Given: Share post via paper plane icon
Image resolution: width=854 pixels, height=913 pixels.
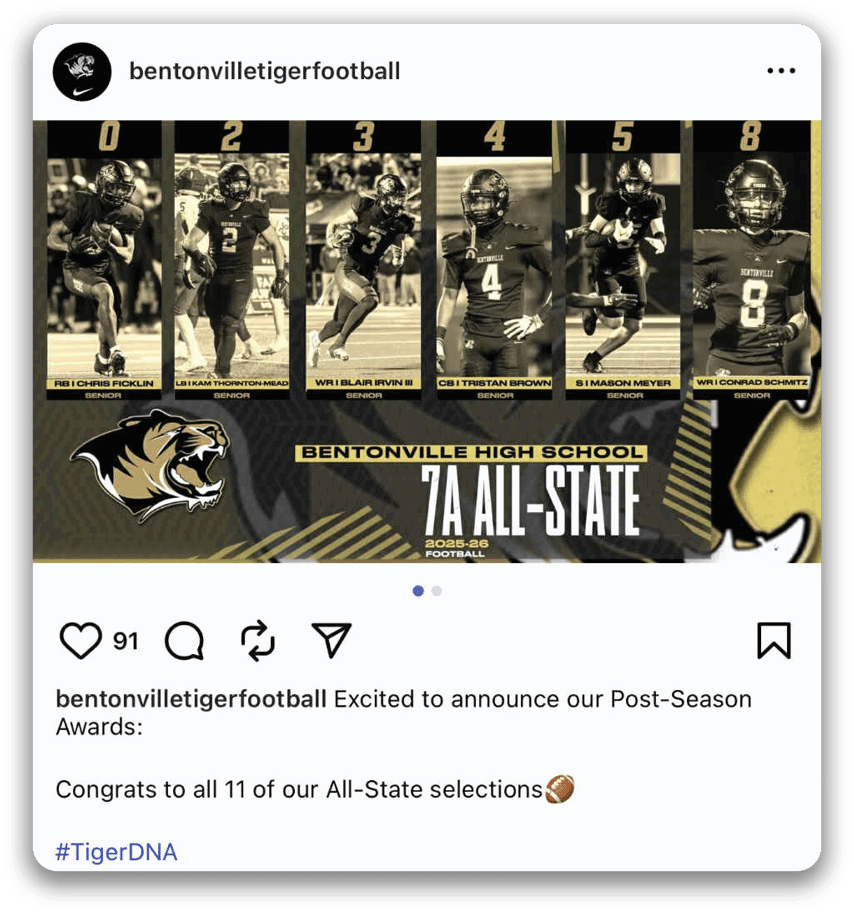Looking at the screenshot, I should (x=331, y=641).
